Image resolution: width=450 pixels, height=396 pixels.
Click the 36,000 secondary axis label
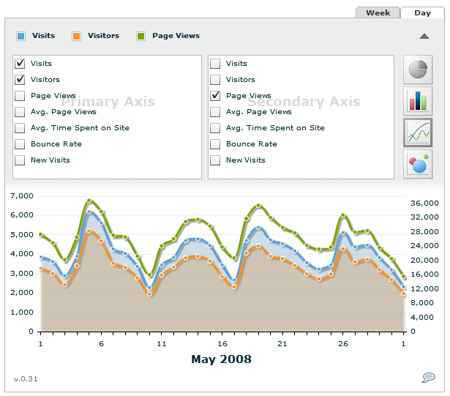coord(424,203)
